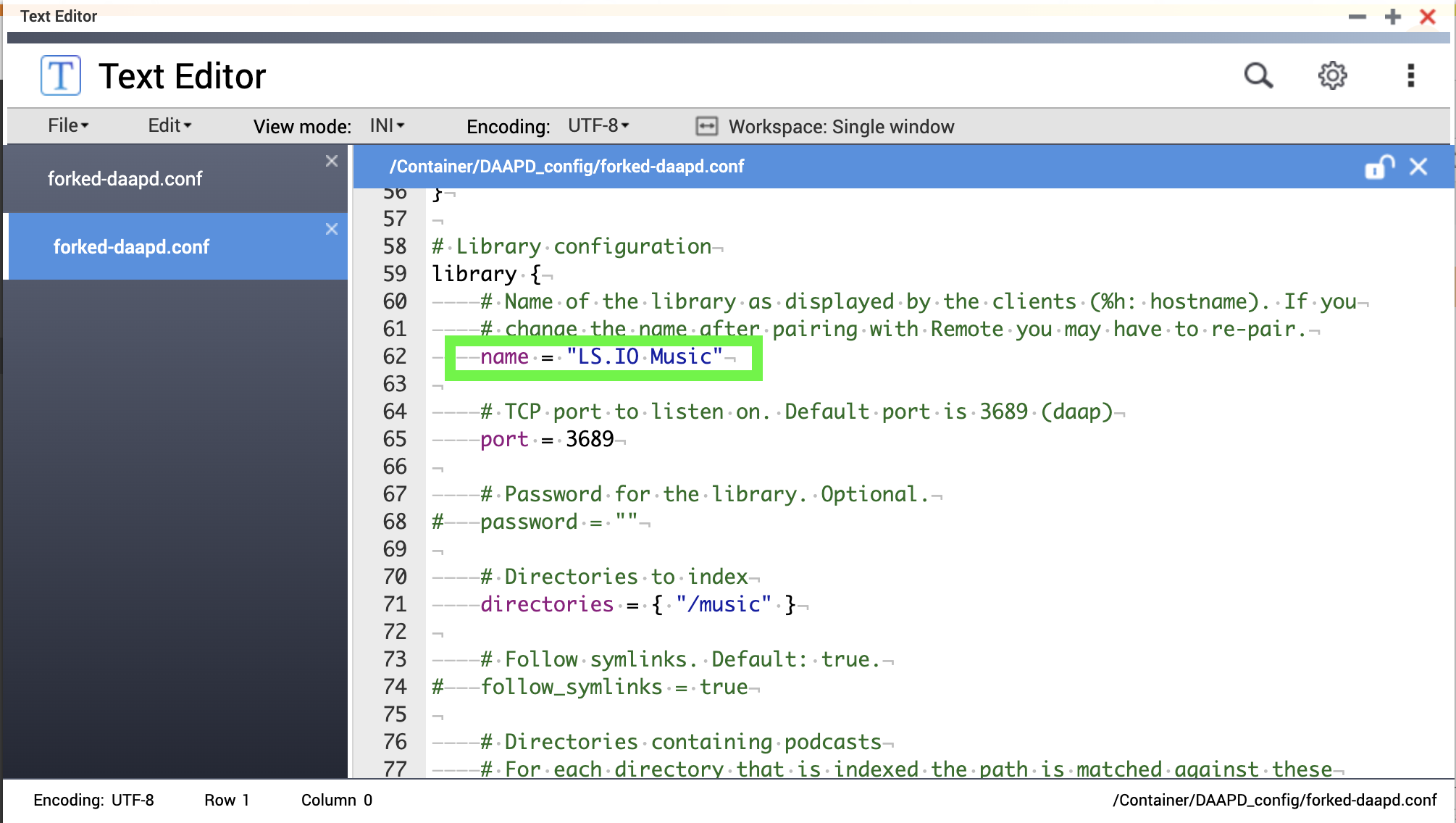Click status bar Row 1 indicator
Viewport: 1456px width, 823px height.
[227, 800]
